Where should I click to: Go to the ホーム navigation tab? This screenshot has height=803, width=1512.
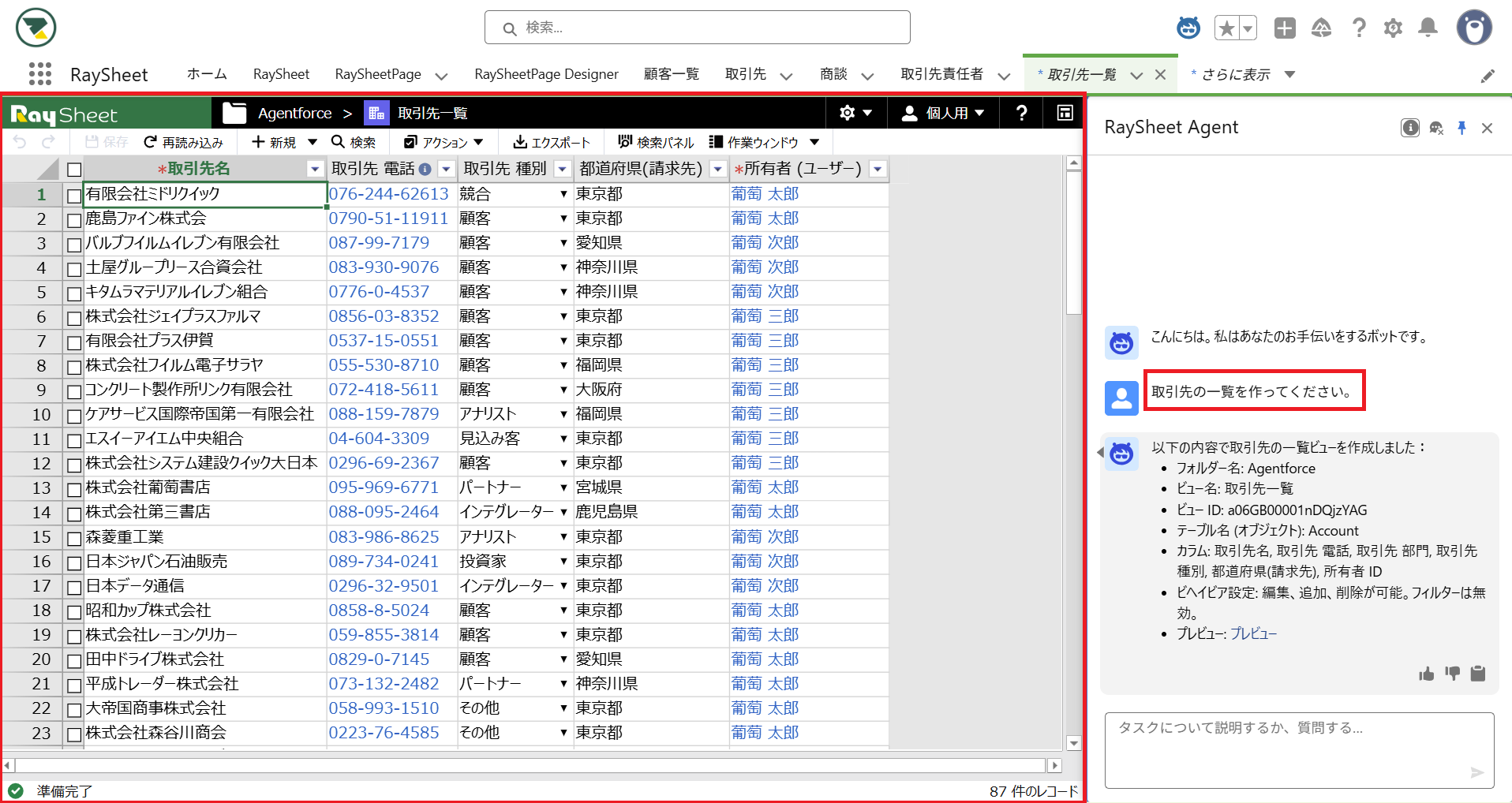click(207, 74)
